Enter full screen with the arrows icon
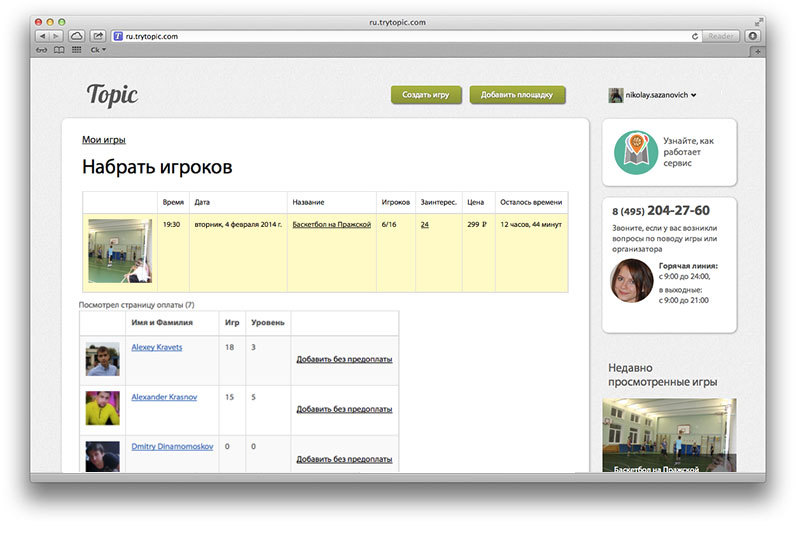This screenshot has width=800, height=533. tap(759, 22)
